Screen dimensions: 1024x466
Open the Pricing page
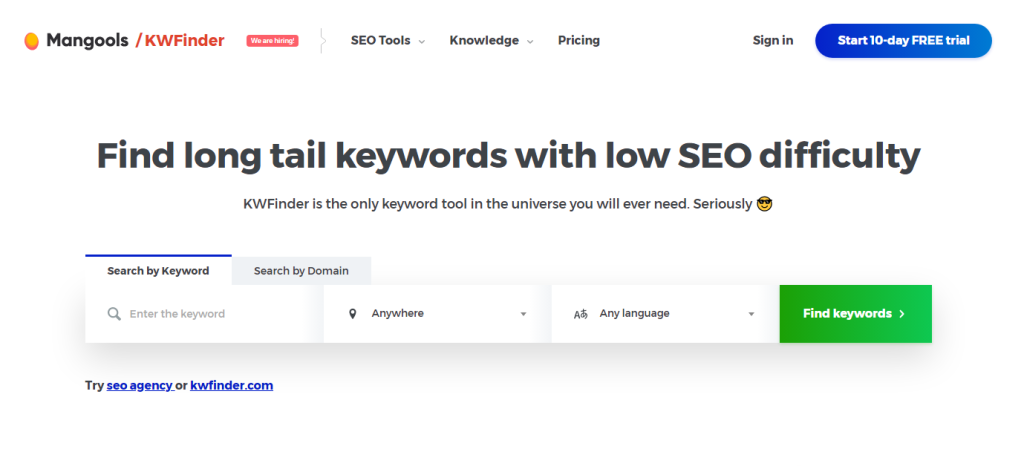pyautogui.click(x=579, y=40)
